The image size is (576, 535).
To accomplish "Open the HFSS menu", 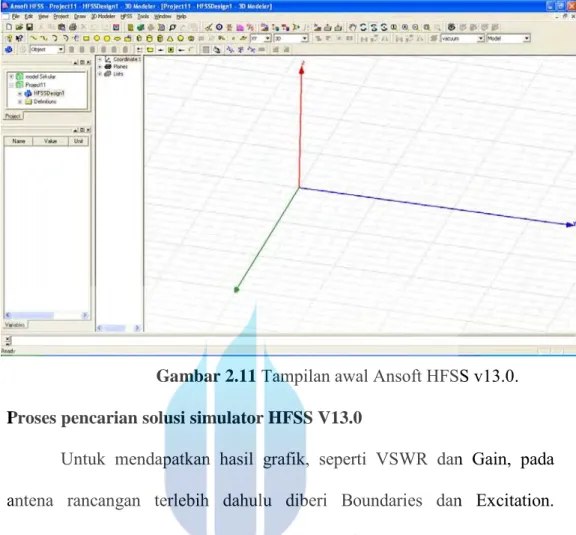I will (126, 17).
